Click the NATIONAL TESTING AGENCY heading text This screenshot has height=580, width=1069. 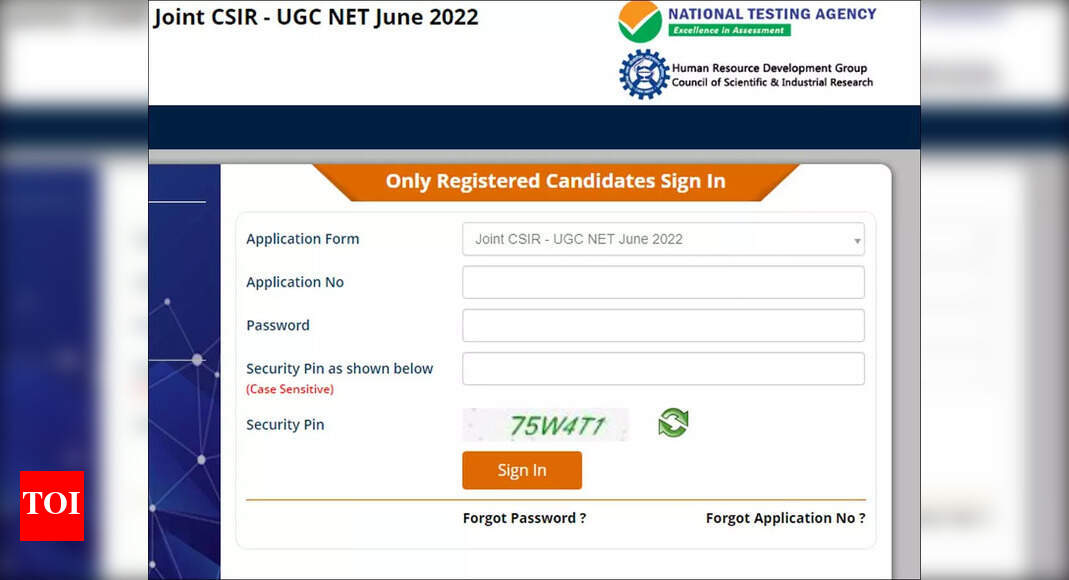pos(772,14)
